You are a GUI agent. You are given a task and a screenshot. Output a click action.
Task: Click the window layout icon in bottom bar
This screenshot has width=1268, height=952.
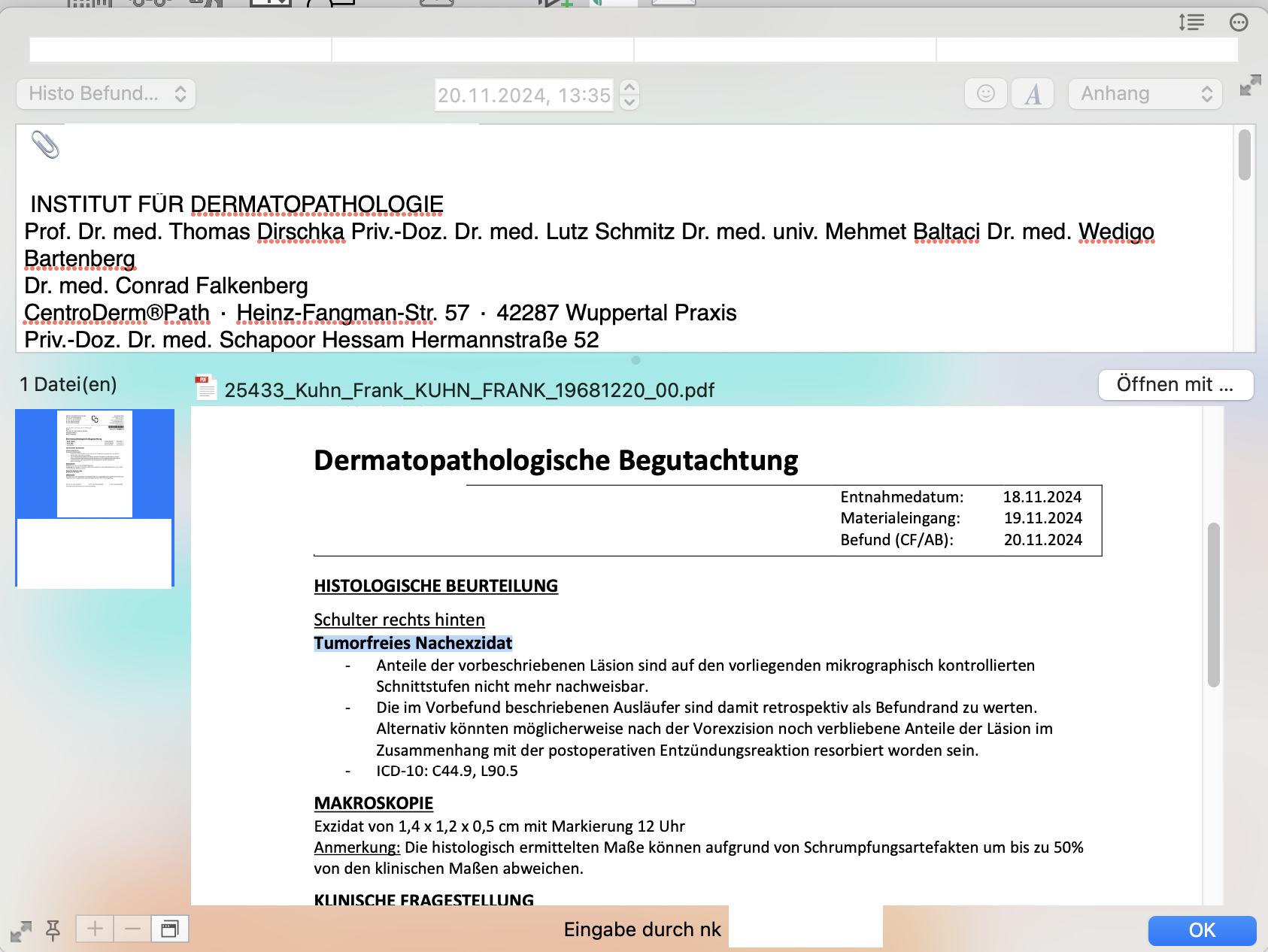170,929
